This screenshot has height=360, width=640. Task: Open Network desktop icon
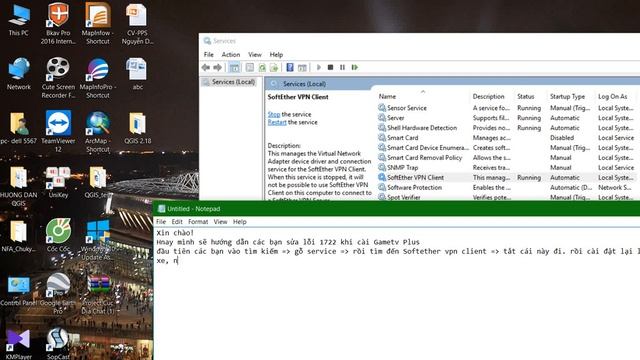(19, 74)
